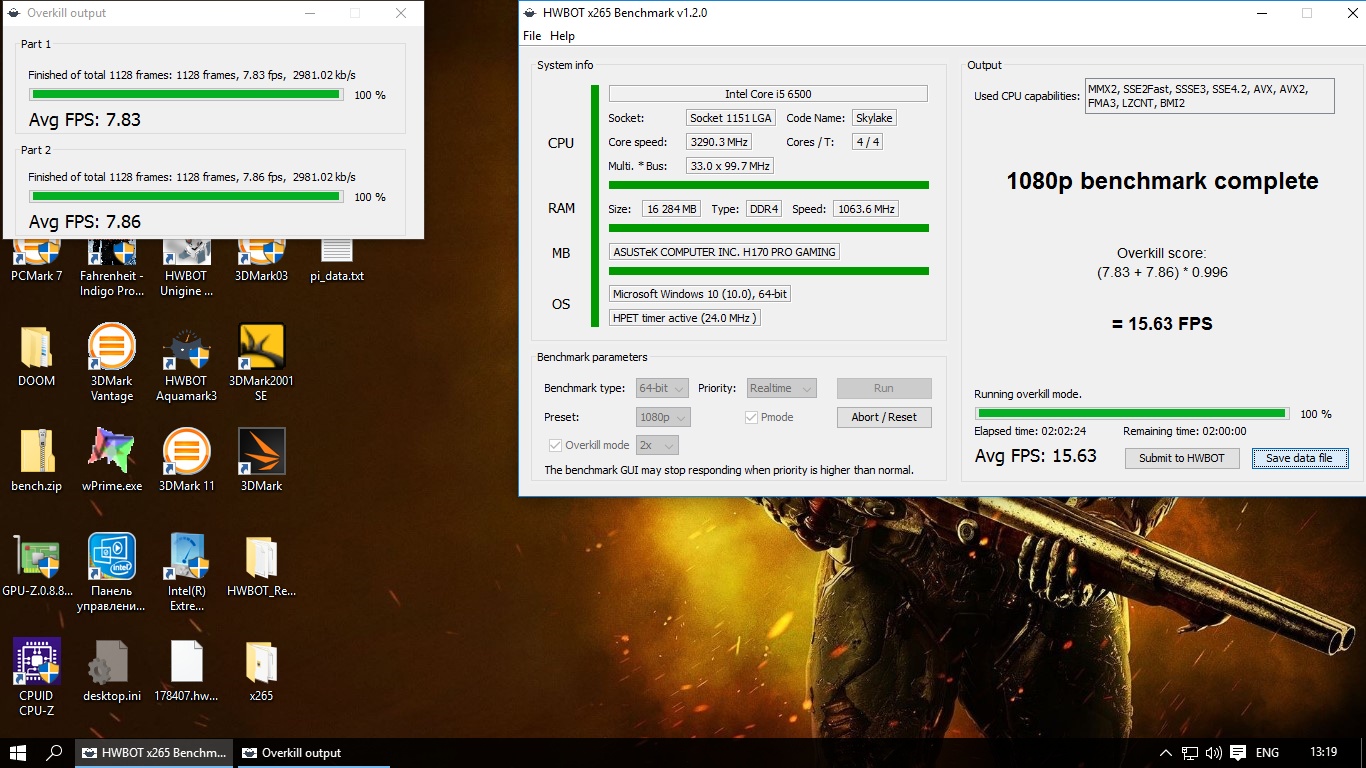Viewport: 1366px width, 768px height.
Task: Select the x265 folder on the desktop
Action: pos(261,671)
